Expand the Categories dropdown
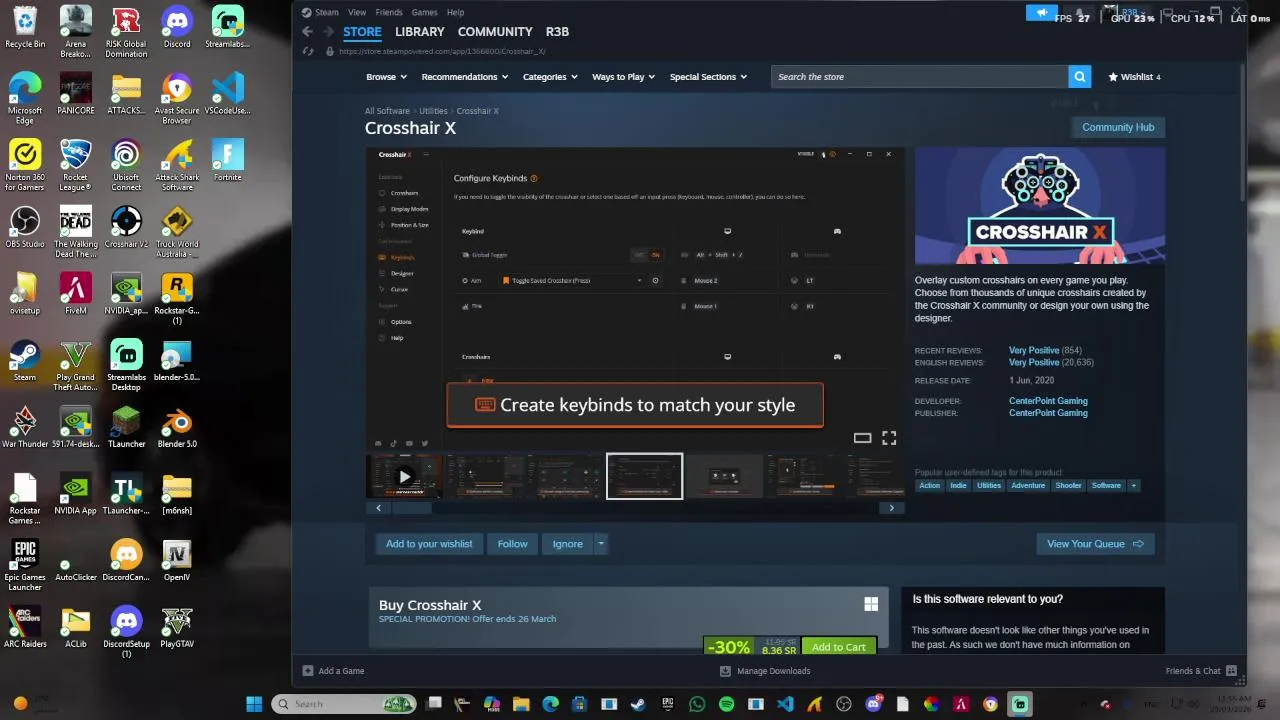 pos(550,77)
